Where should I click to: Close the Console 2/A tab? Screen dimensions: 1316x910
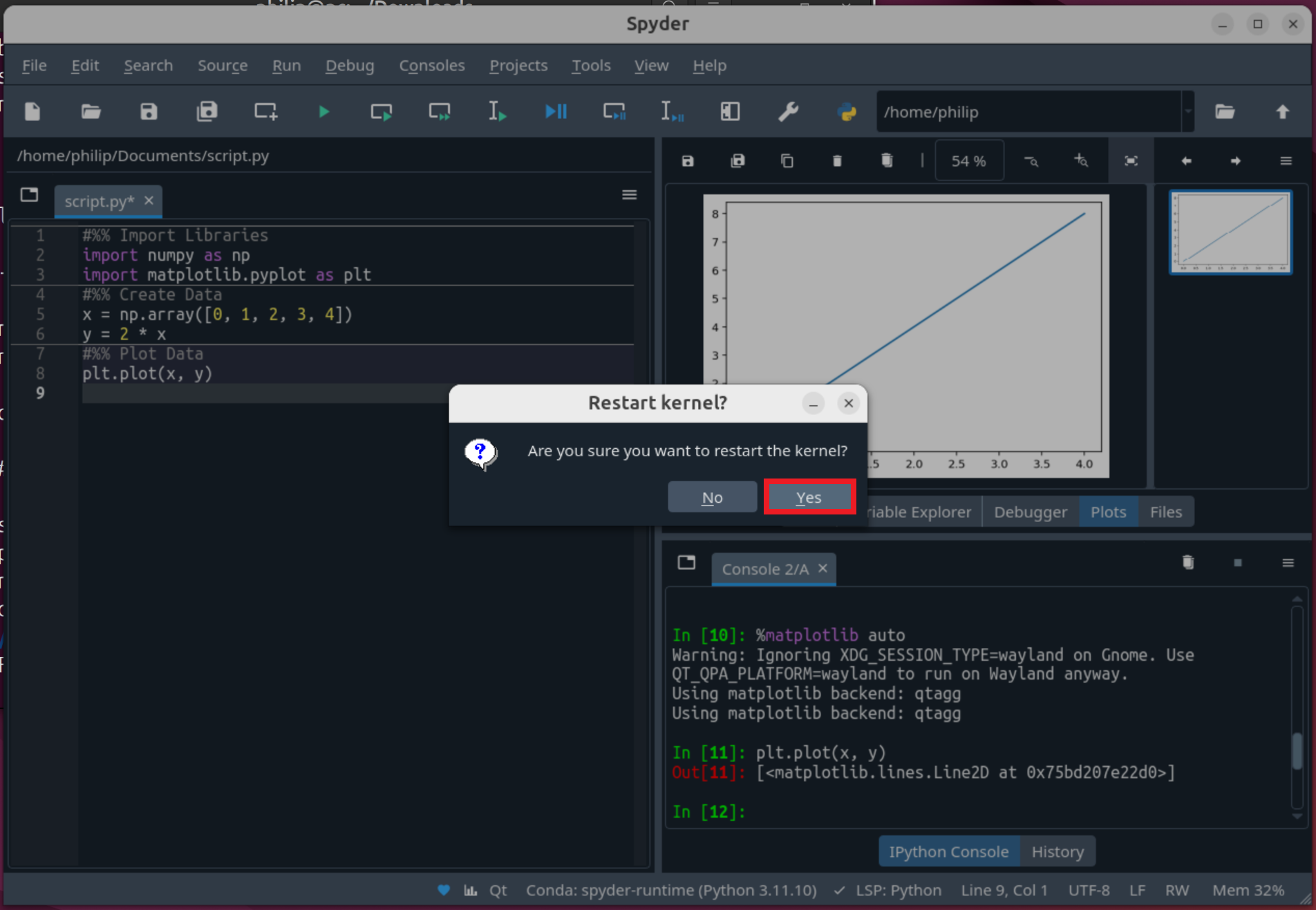(x=822, y=568)
